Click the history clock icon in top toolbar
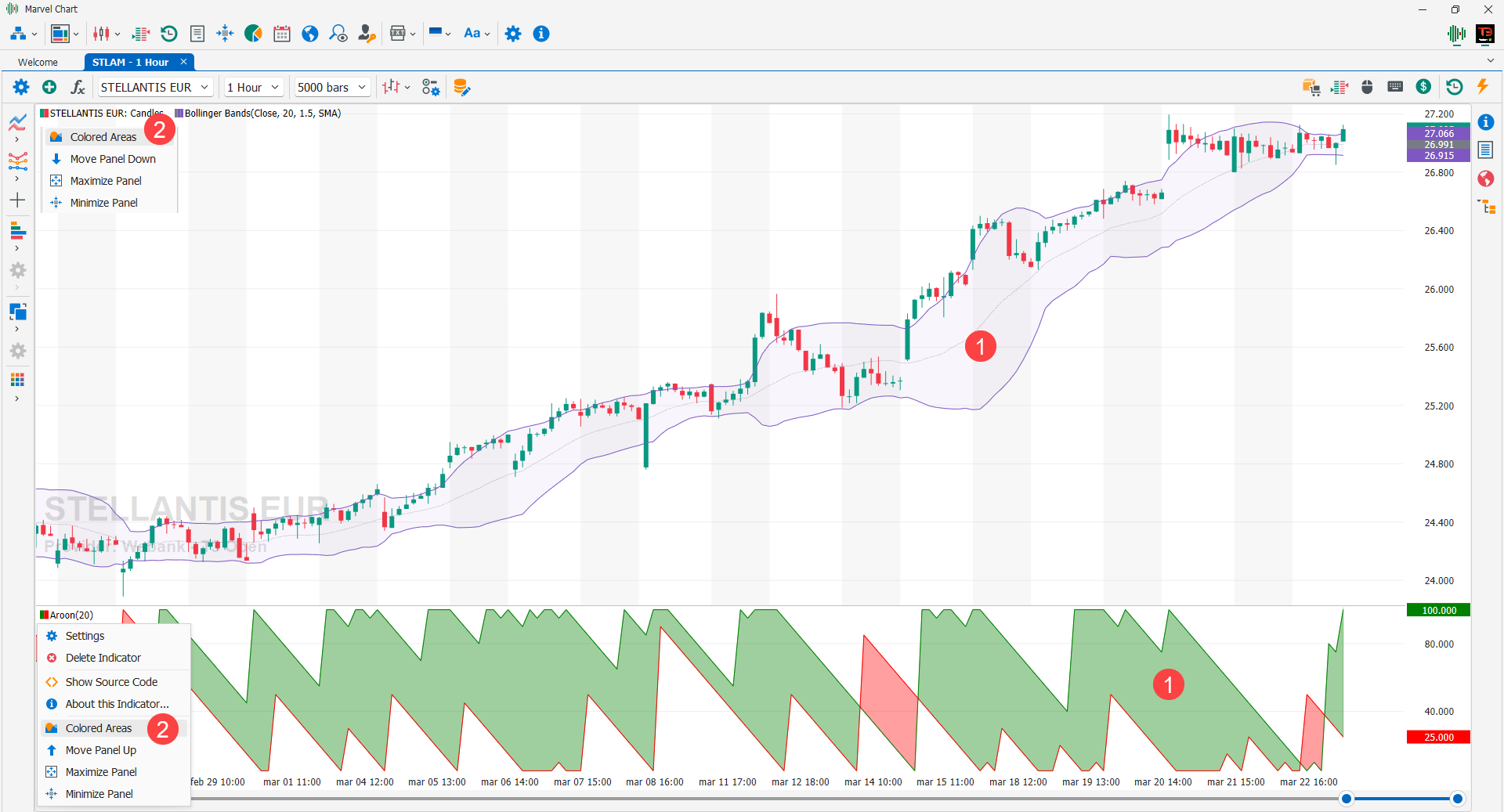 coord(169,34)
